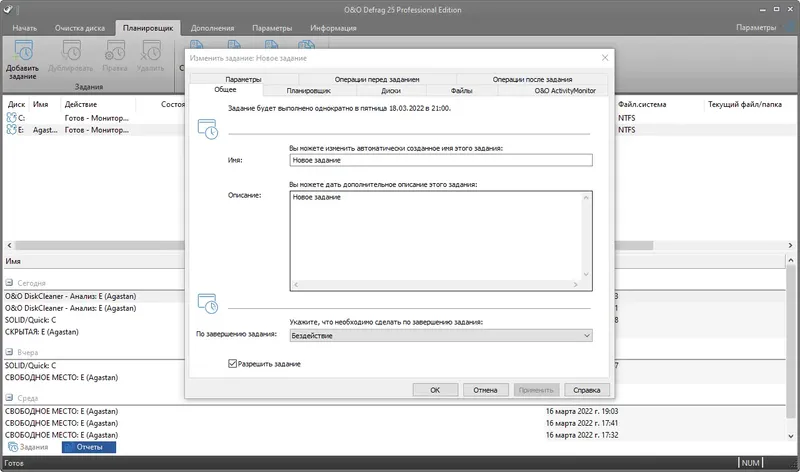Collapse the Вчера report group
This screenshot has height=472, width=800.
coord(9,352)
